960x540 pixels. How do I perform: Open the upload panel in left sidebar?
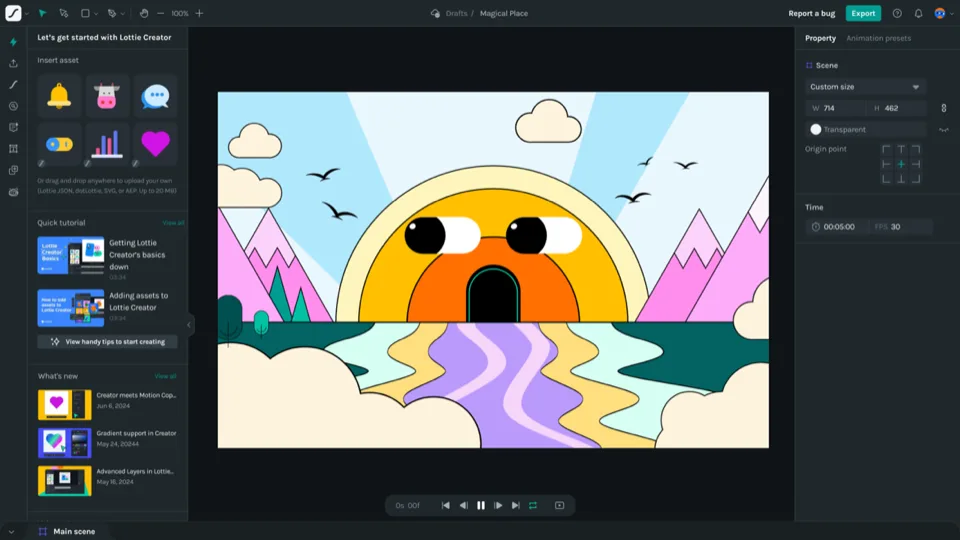coord(13,64)
